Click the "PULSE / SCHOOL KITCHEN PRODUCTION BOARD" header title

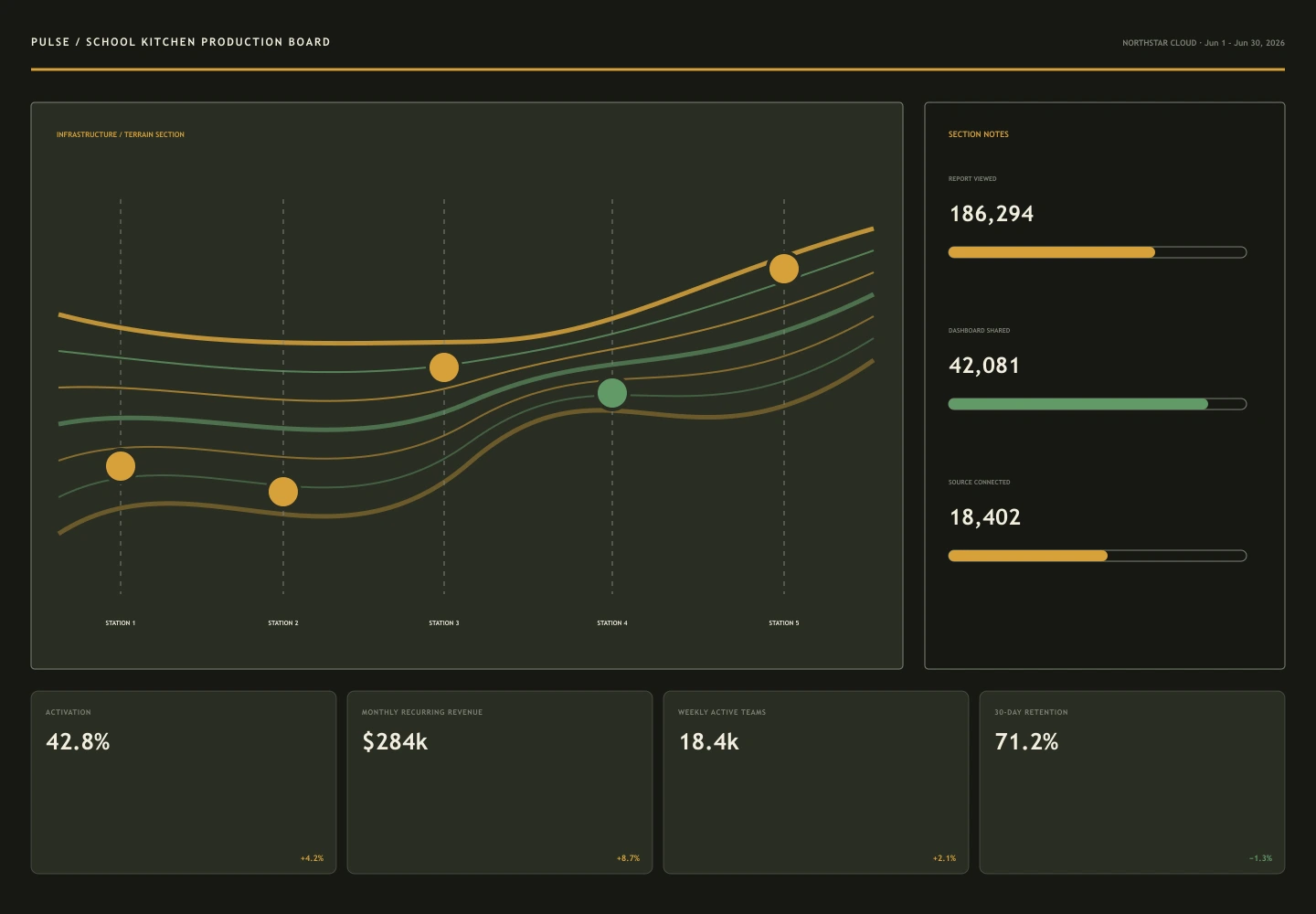coord(181,42)
